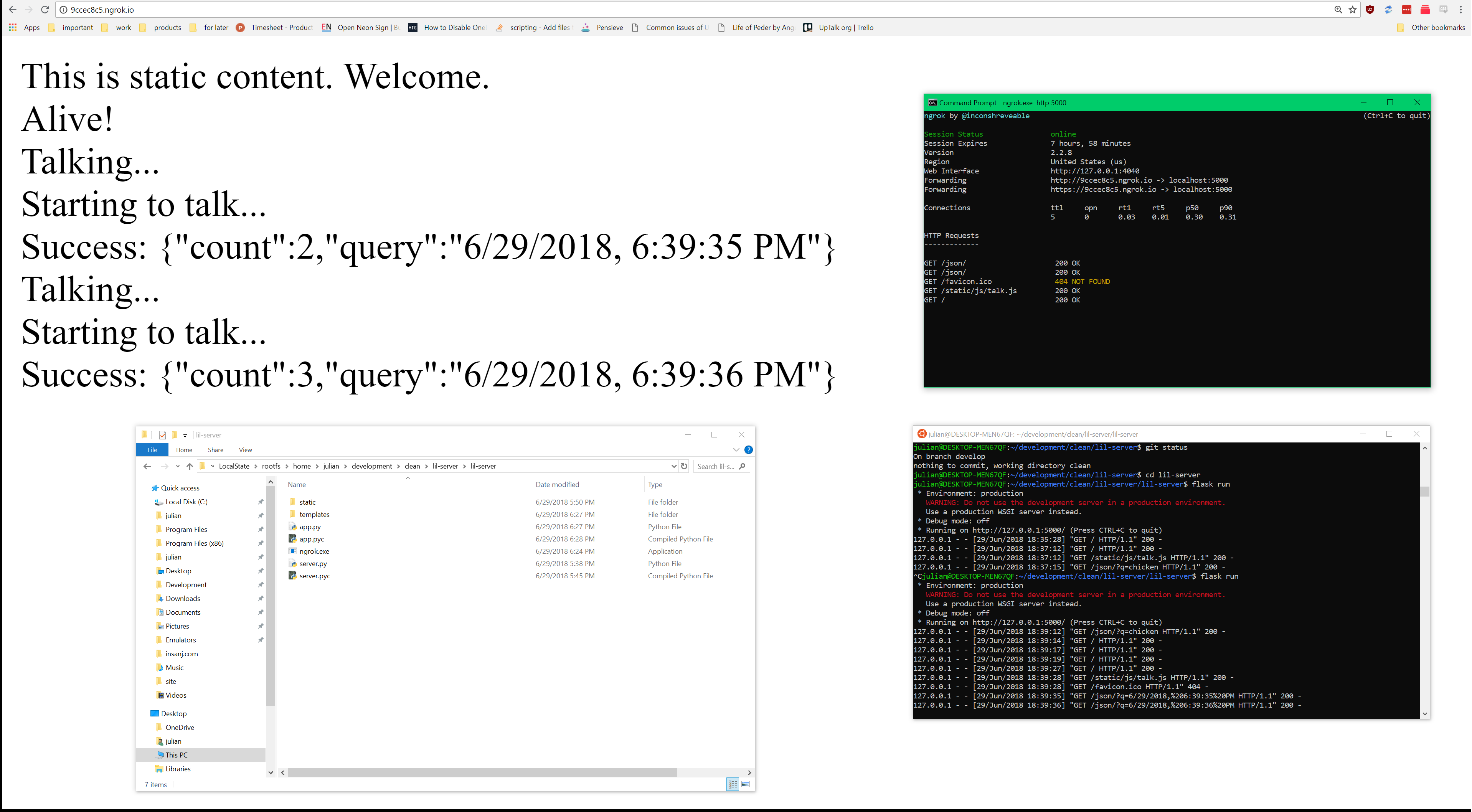1472x812 pixels.
Task: Open the Other bookmarks folder
Action: click(1431, 27)
